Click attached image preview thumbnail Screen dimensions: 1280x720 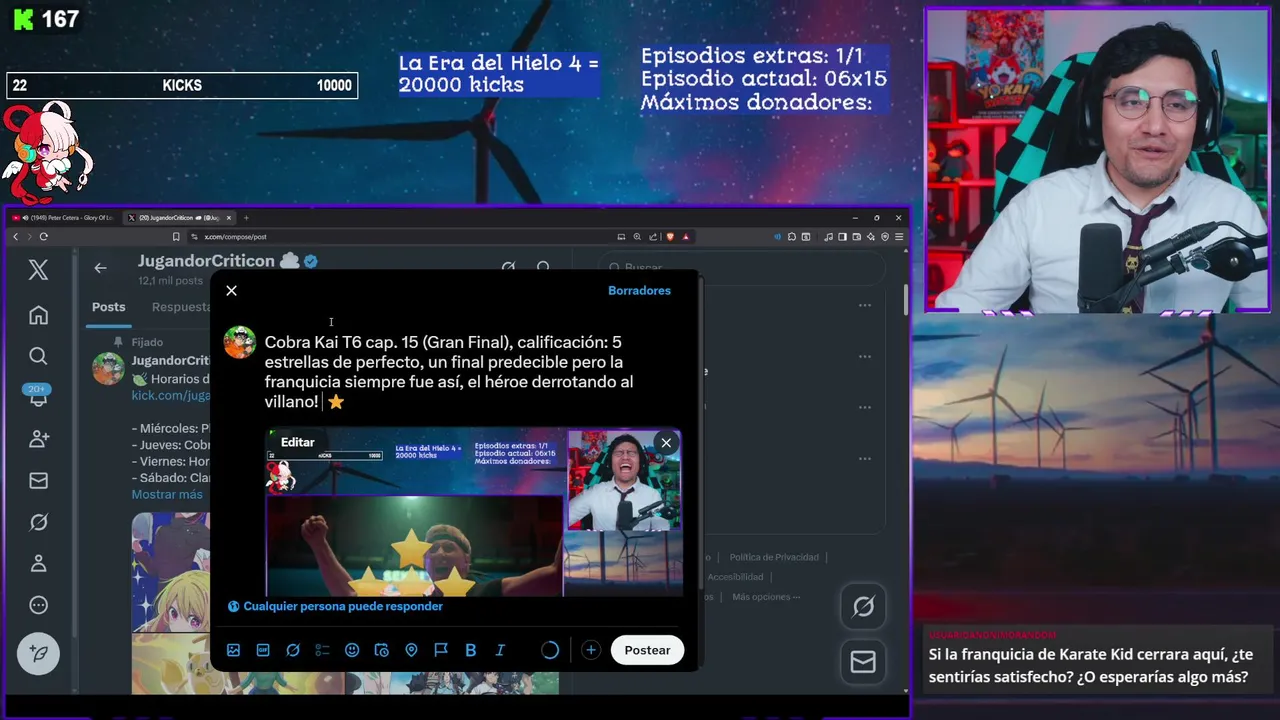pos(474,512)
